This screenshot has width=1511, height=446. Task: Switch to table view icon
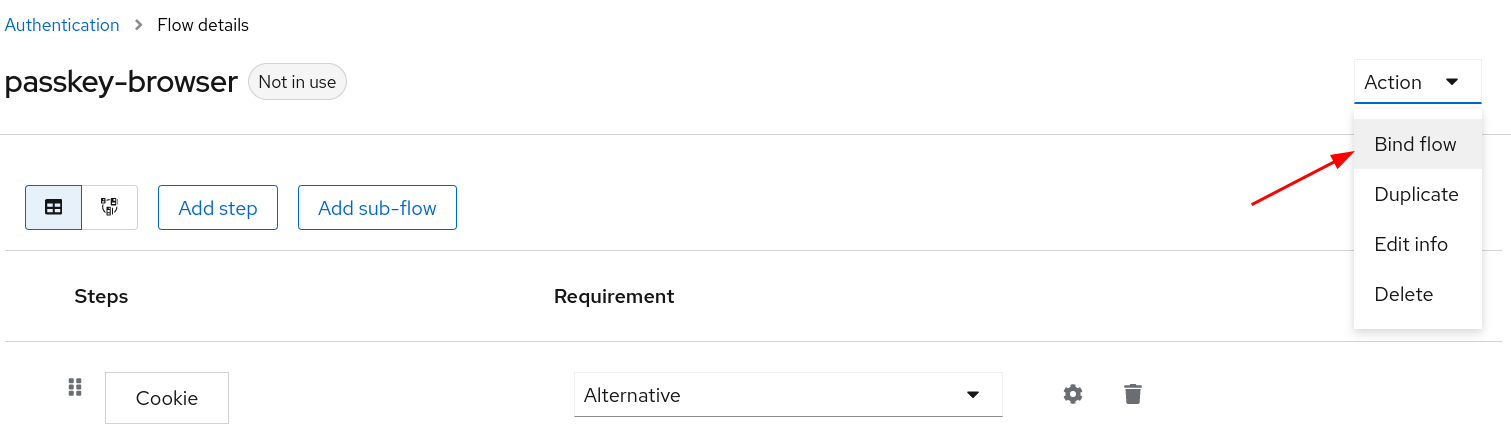(x=54, y=207)
